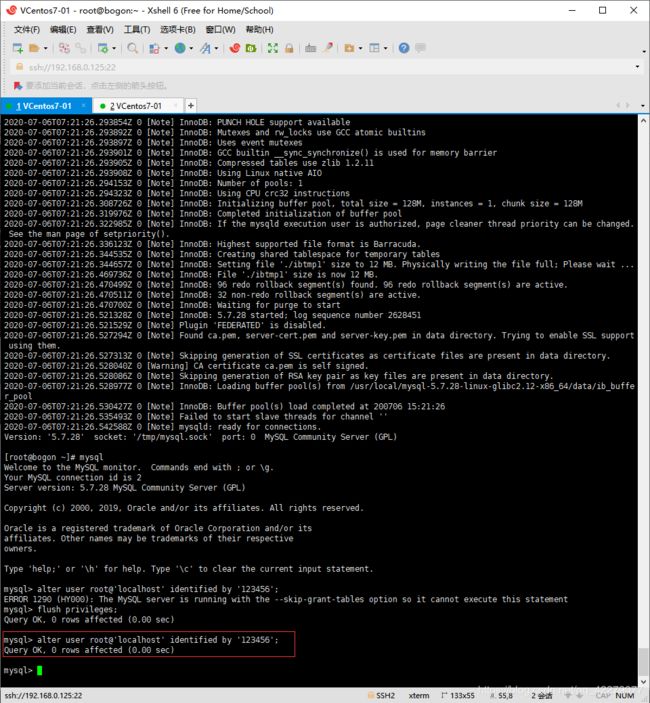Click the Reconnect icon
Image resolution: width=650 pixels, height=703 pixels.
pyautogui.click(x=64, y=48)
